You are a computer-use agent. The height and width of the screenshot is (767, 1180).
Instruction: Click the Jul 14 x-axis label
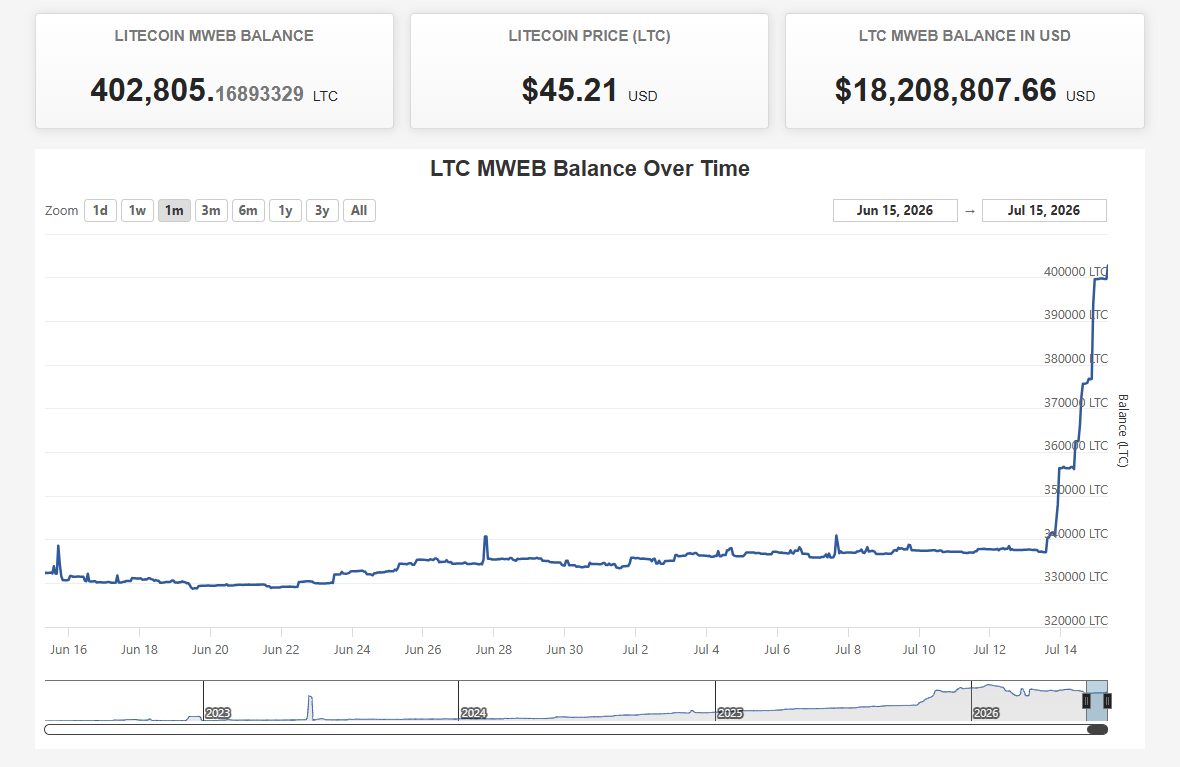[1060, 650]
